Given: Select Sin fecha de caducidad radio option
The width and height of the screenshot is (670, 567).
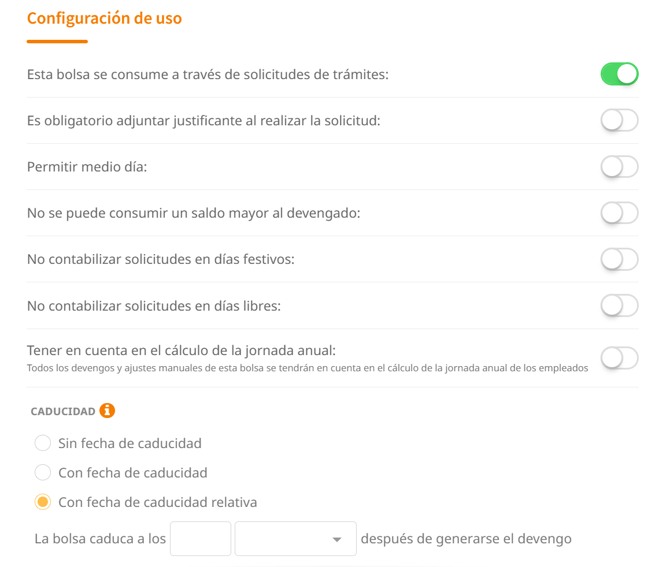Looking at the screenshot, I should coord(43,443).
